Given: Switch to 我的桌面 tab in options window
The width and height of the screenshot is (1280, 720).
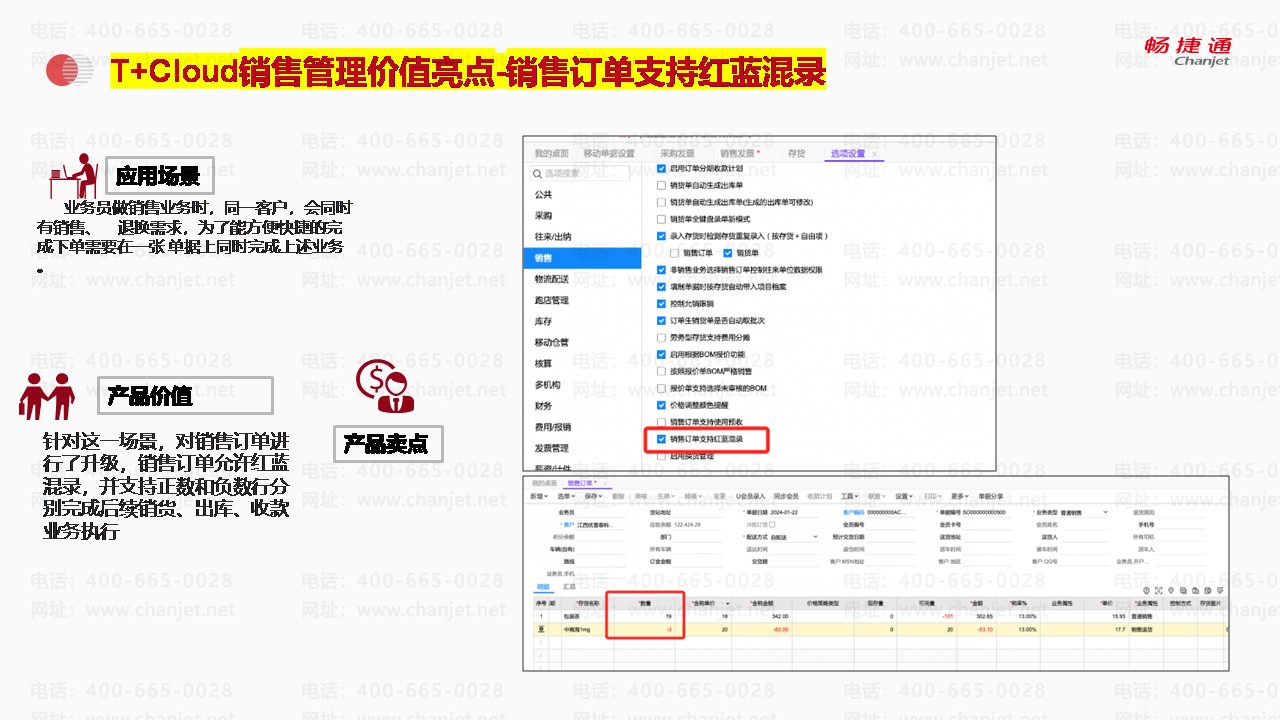Looking at the screenshot, I should pos(551,153).
